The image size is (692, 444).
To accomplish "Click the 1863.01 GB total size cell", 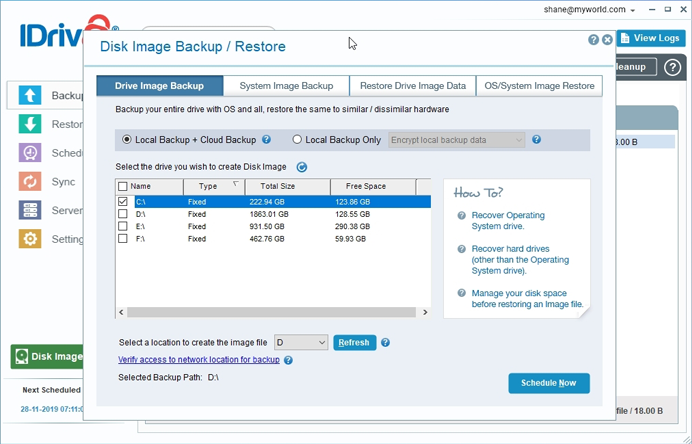I will click(x=269, y=214).
